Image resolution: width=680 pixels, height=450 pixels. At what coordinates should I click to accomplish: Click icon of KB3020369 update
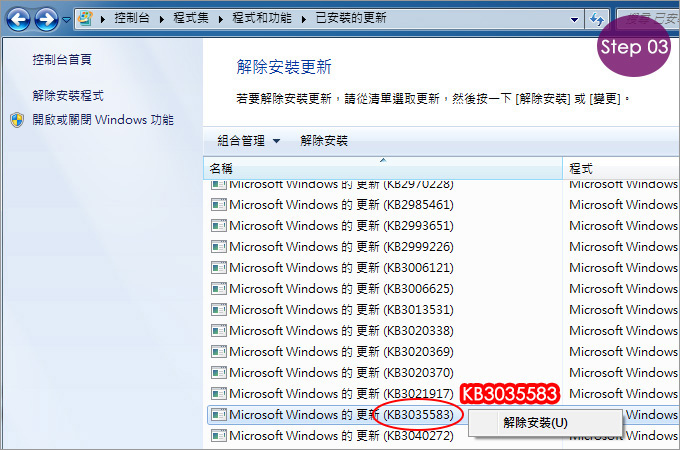pos(219,352)
